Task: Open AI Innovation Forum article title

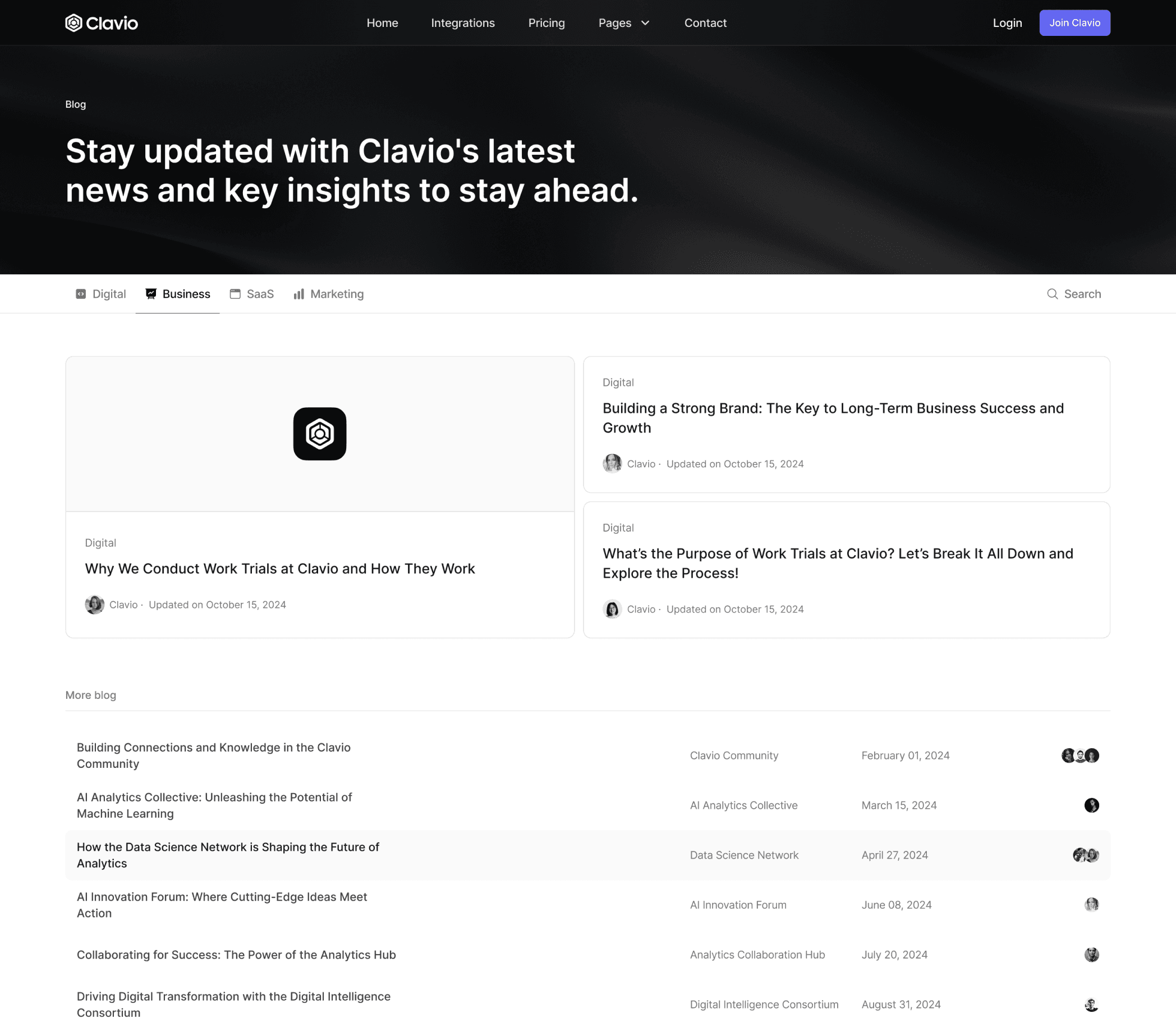Action: click(222, 905)
